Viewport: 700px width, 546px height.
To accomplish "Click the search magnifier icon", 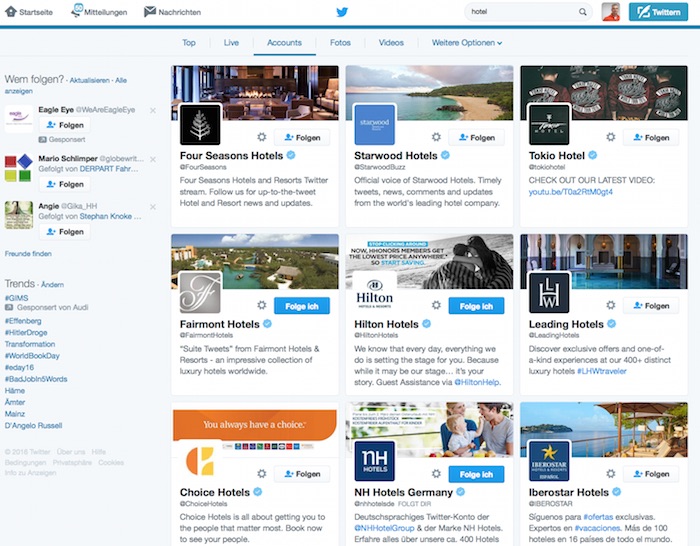I will coord(583,12).
